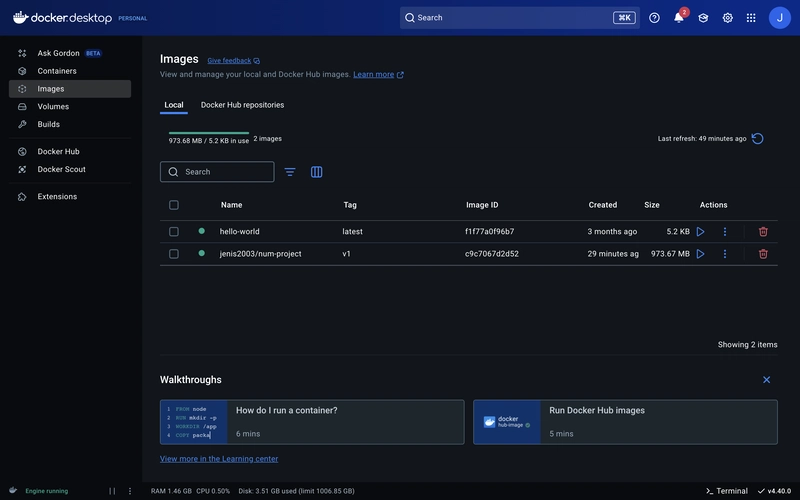Screen dimensions: 800x500
Task: Select all images checkbox in header
Action: click(x=174, y=205)
